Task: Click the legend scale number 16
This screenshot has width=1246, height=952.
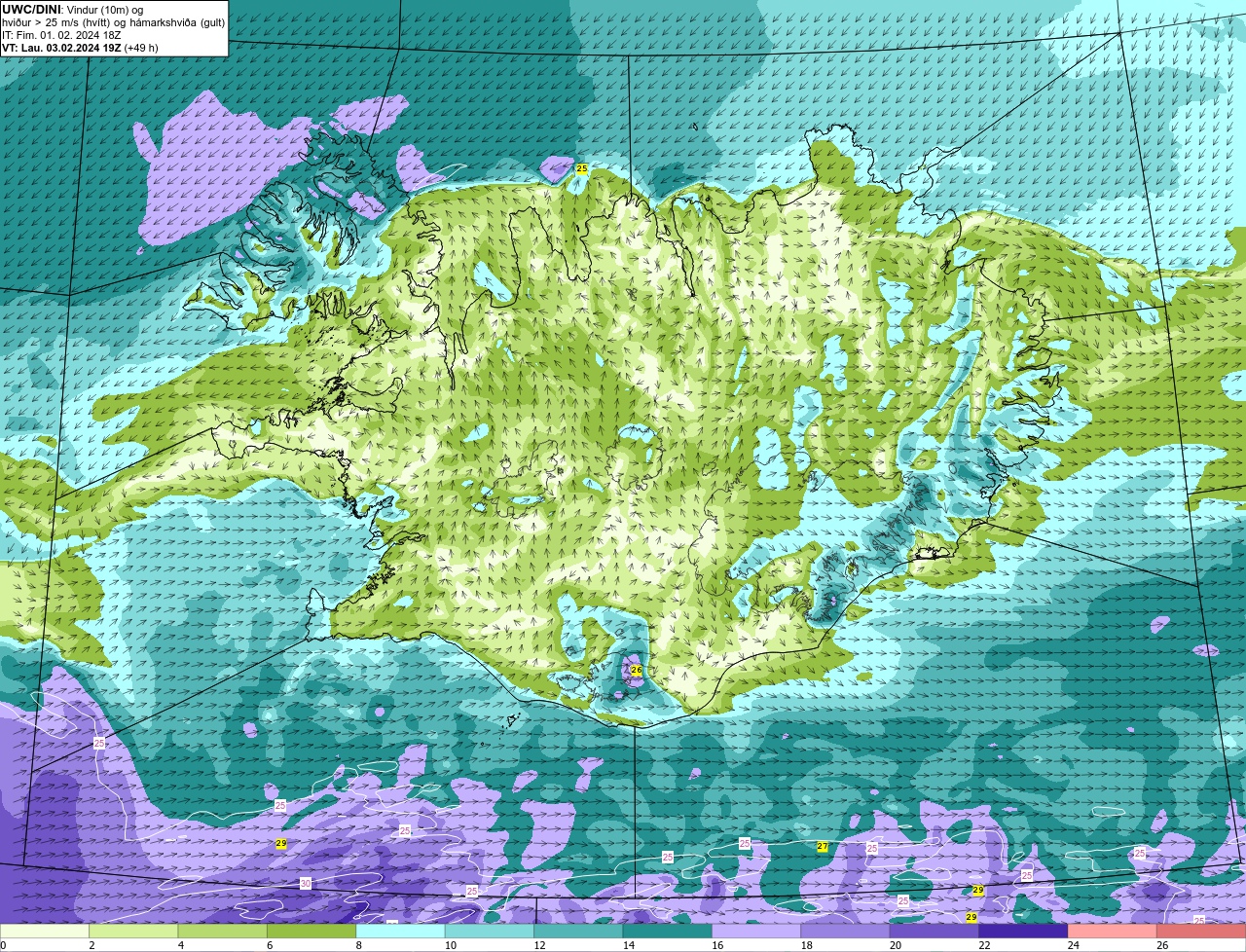Action: pos(717,945)
